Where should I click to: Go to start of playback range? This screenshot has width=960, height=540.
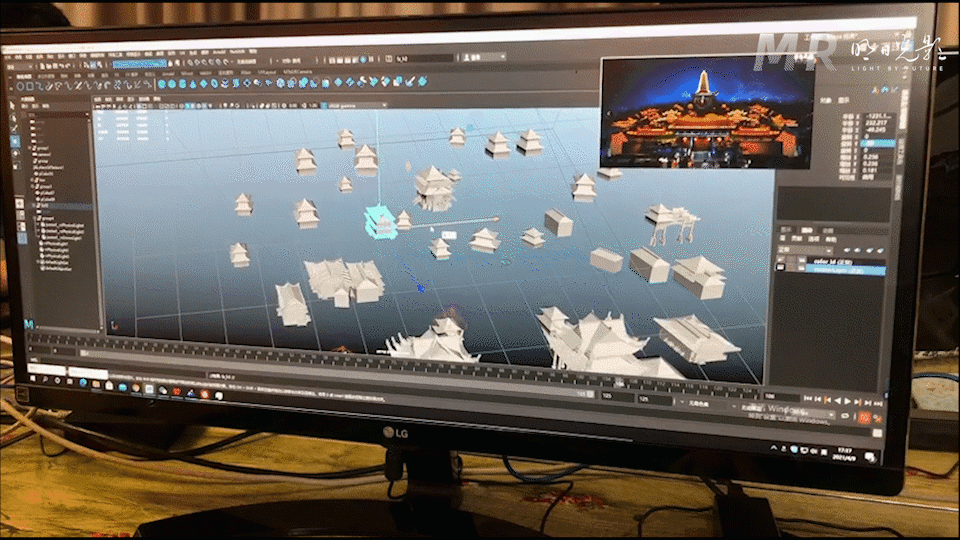(x=808, y=398)
